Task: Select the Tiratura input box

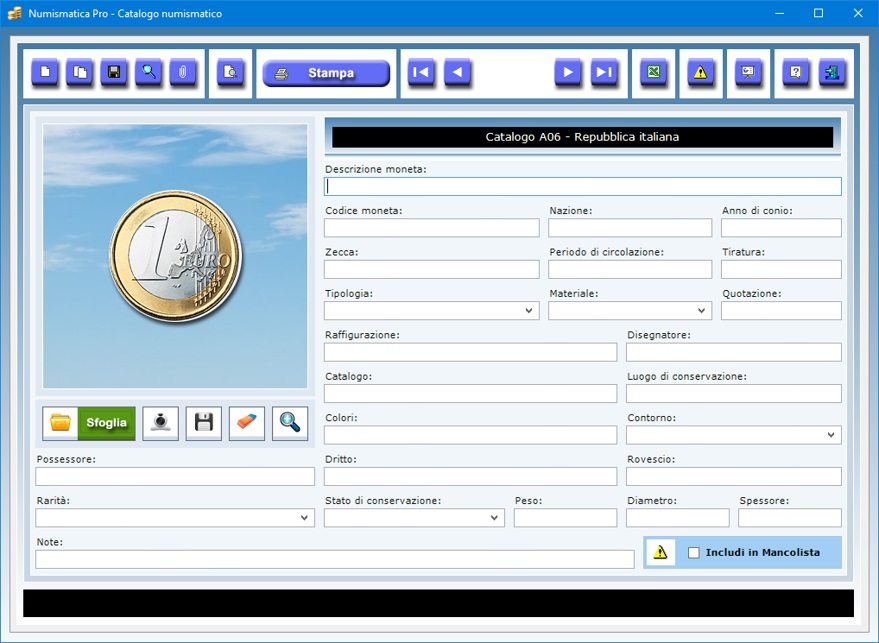Action: coord(781,269)
